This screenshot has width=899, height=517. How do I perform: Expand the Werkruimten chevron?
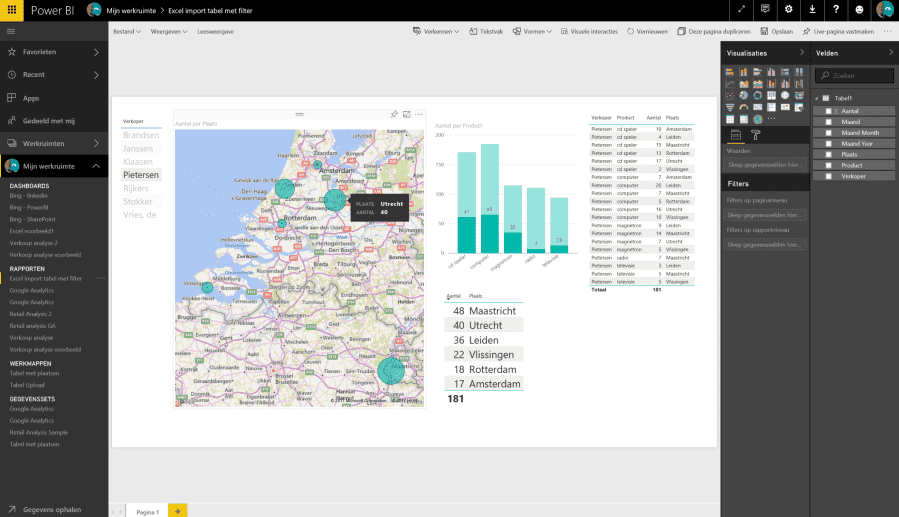coord(96,144)
